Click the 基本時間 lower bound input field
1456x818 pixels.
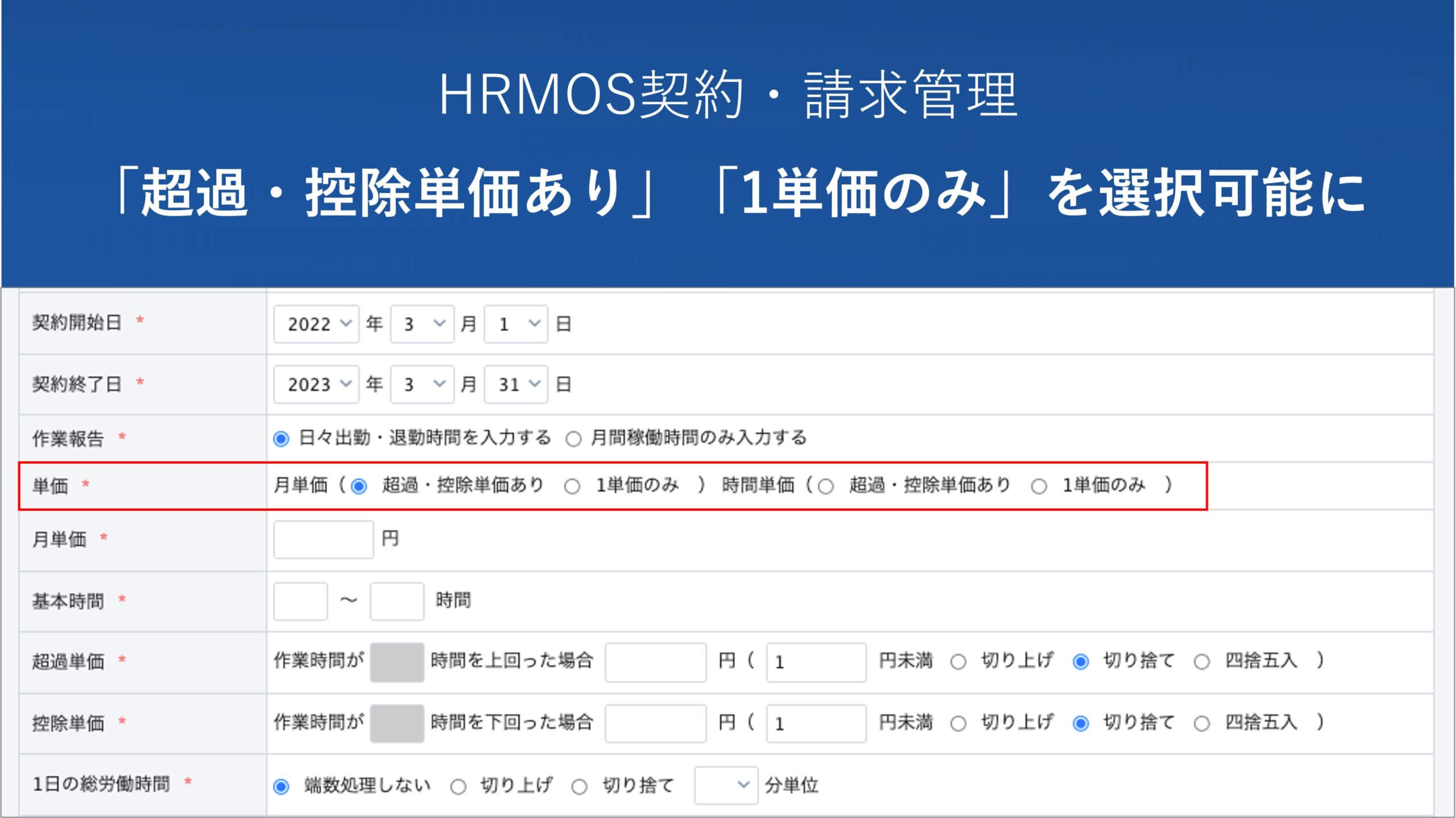tap(300, 601)
